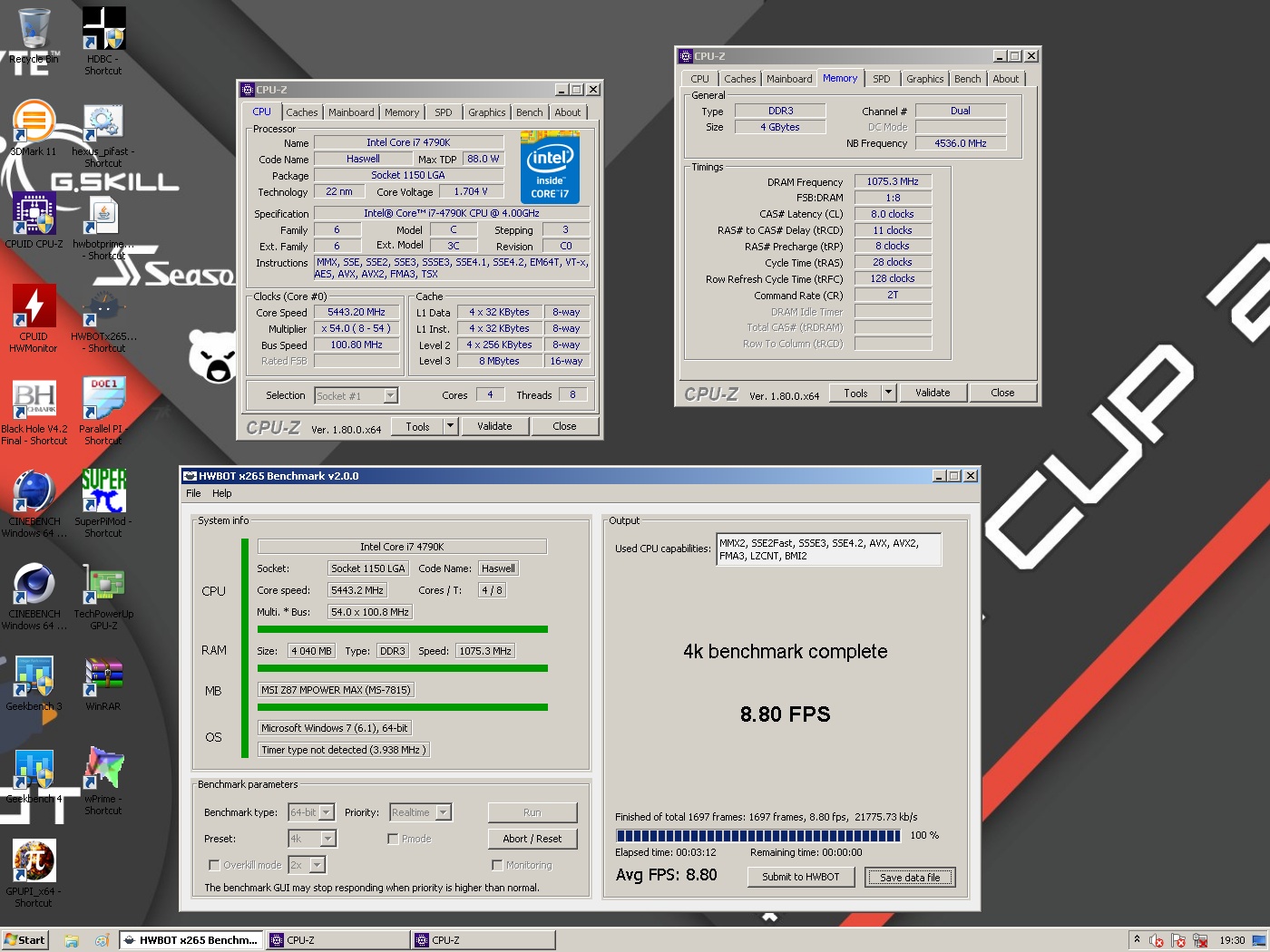1270x952 pixels.
Task: Open the Parallel PI shortcut icon
Action: coord(103,412)
